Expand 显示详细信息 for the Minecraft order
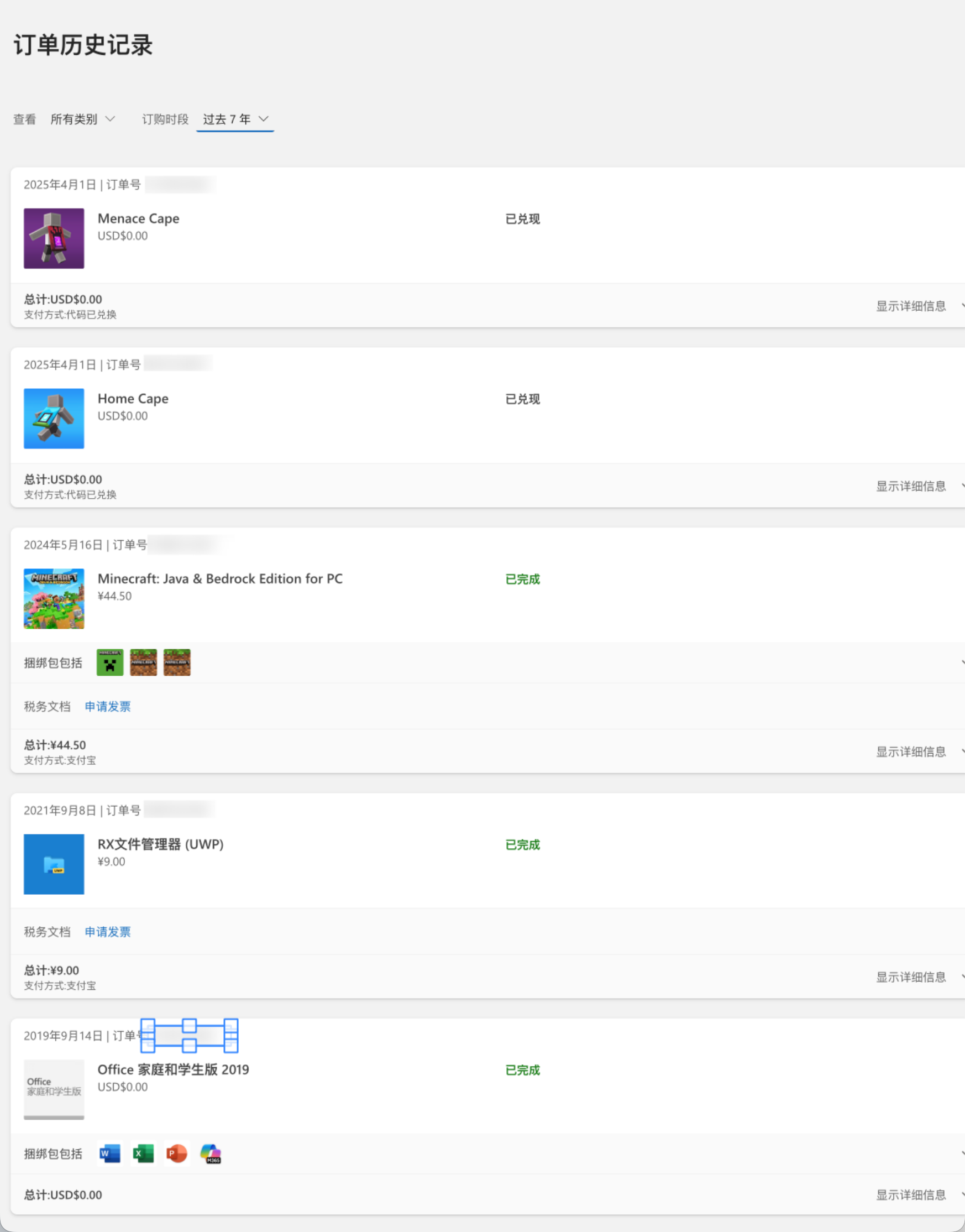 point(911,751)
